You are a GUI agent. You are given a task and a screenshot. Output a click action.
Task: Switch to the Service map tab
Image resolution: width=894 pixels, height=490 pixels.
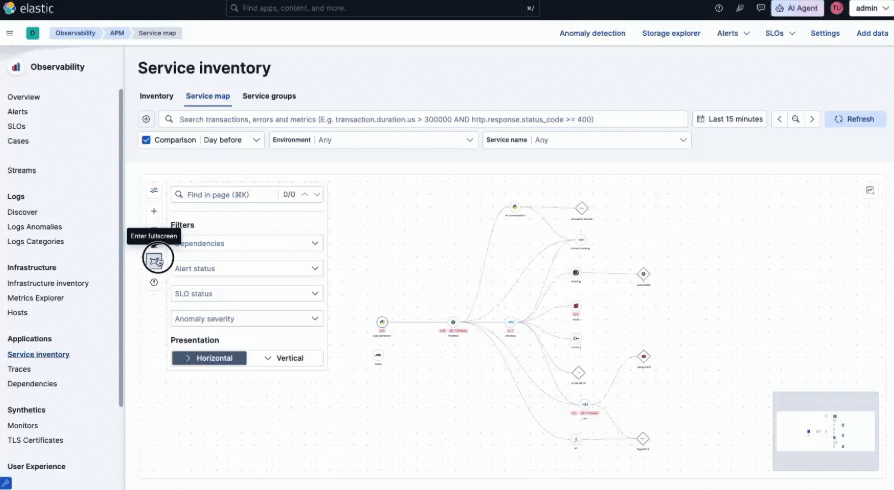point(208,96)
